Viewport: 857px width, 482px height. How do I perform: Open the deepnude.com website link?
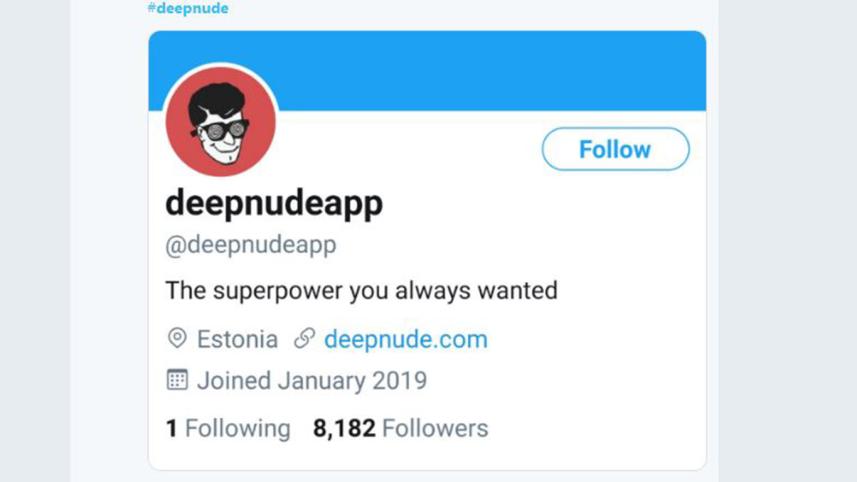coord(405,339)
